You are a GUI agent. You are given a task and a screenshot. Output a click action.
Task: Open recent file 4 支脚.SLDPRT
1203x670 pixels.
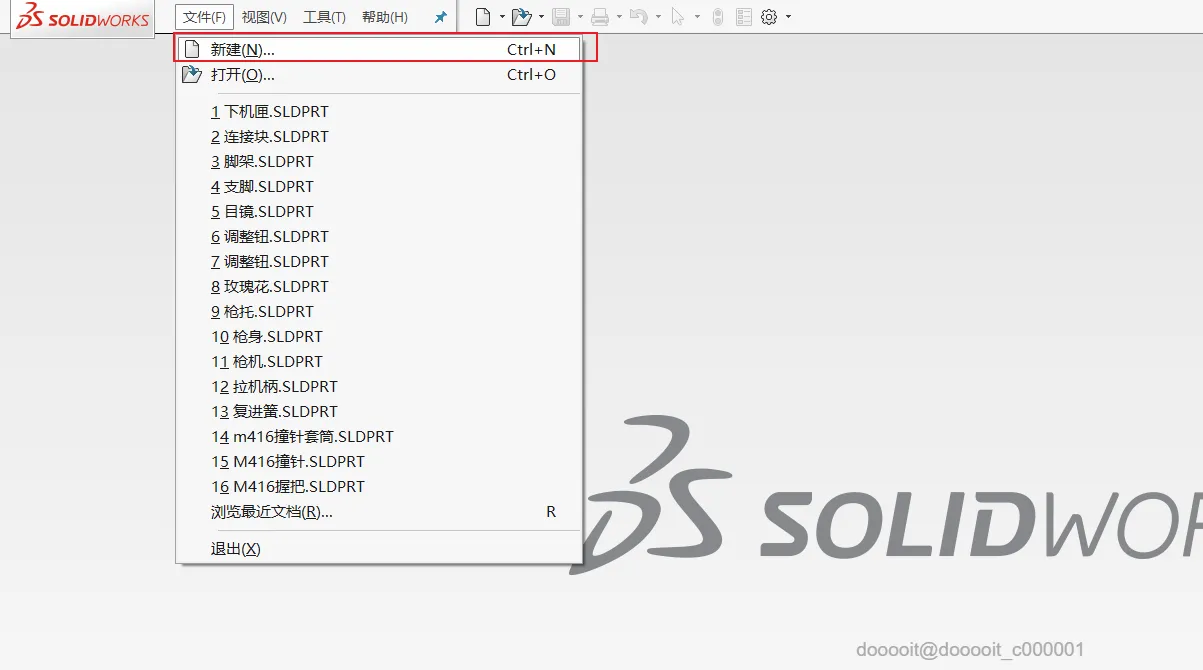(x=379, y=186)
